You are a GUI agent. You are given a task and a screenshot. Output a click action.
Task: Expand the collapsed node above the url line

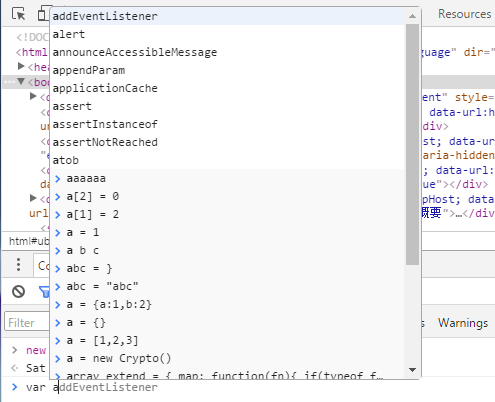[33, 198]
